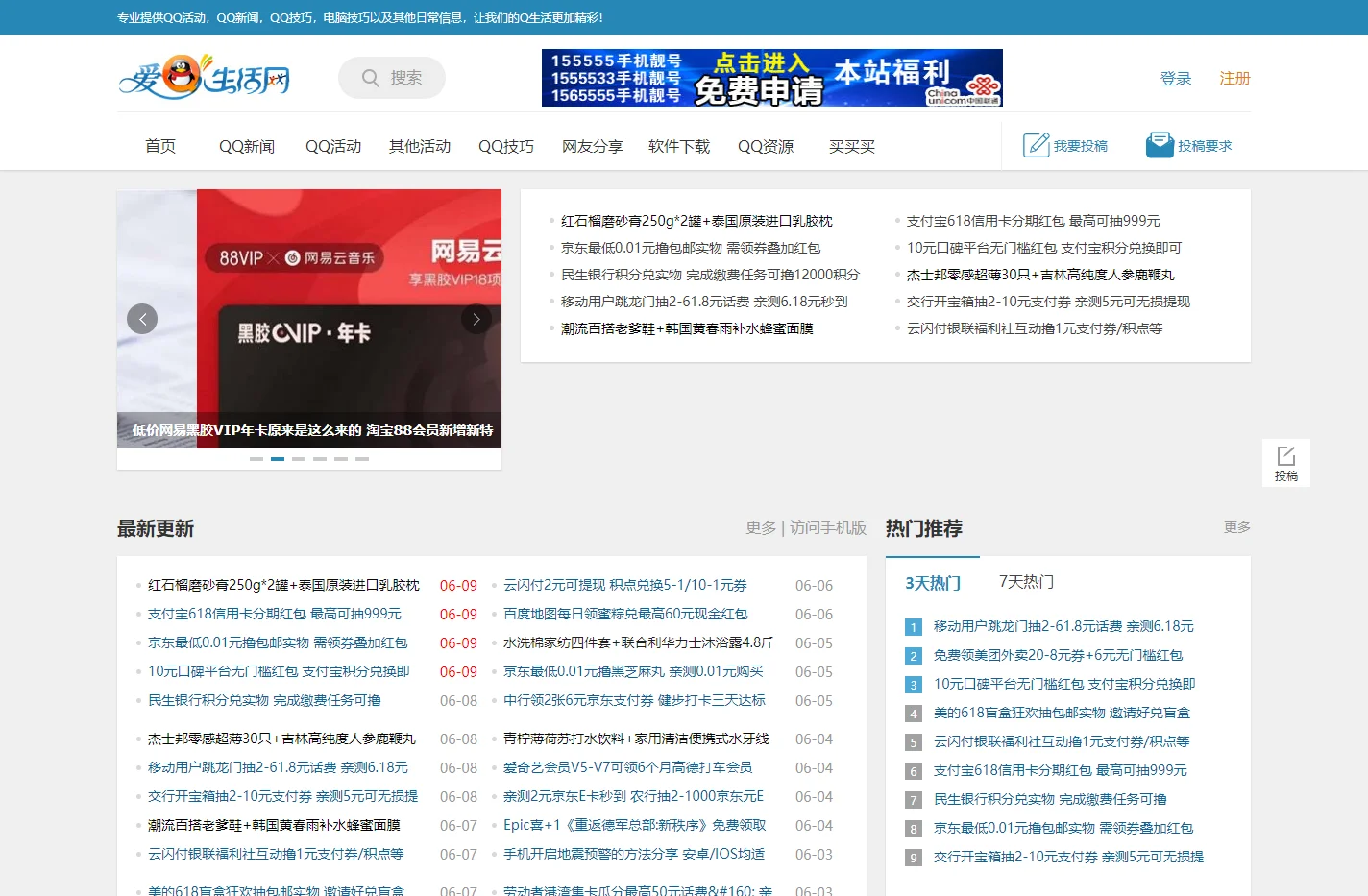The image size is (1368, 896).
Task: Show previous carousel slide arrow
Action: [x=142, y=319]
